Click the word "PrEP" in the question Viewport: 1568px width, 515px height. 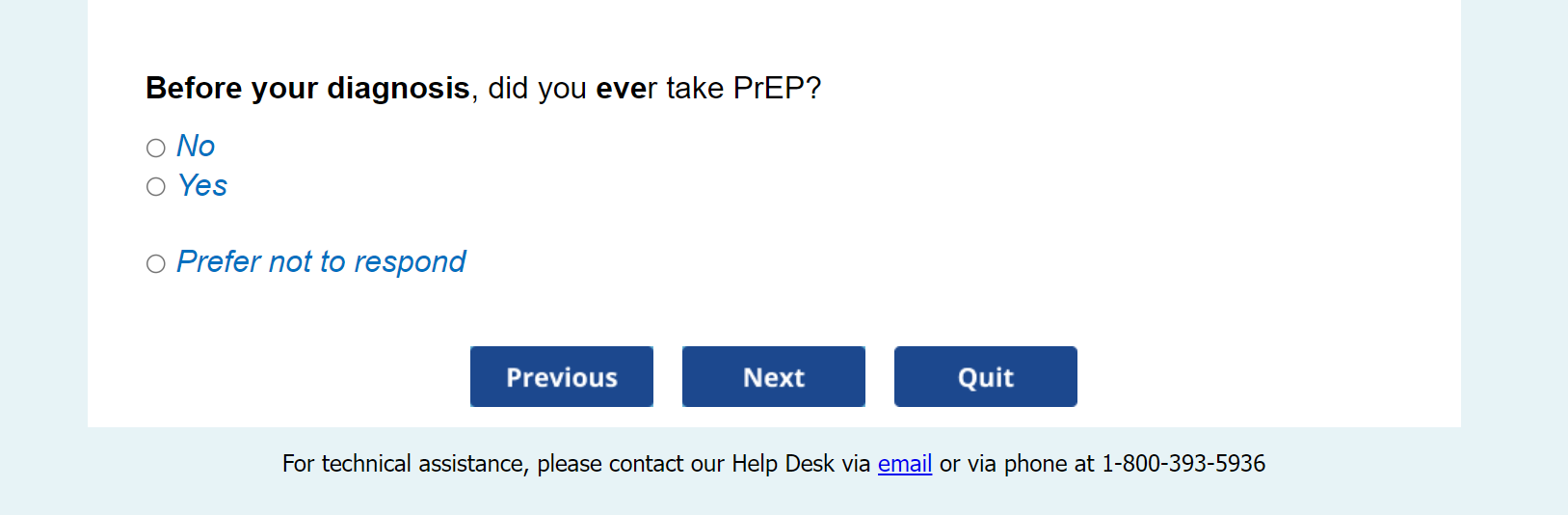coord(768,88)
